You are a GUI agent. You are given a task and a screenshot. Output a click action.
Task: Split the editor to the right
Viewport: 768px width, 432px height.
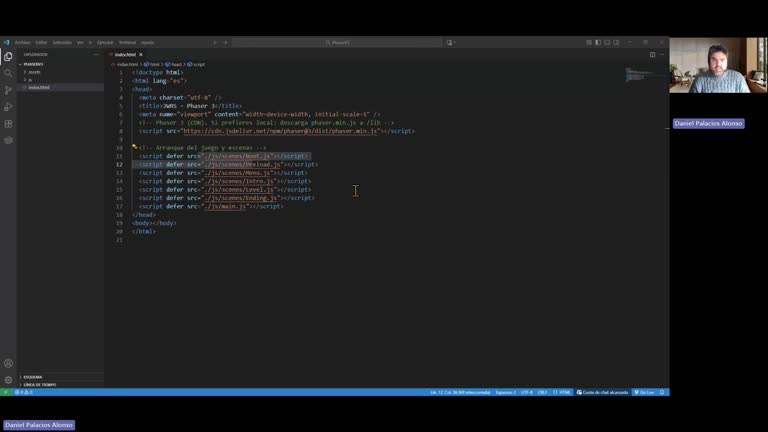652,55
